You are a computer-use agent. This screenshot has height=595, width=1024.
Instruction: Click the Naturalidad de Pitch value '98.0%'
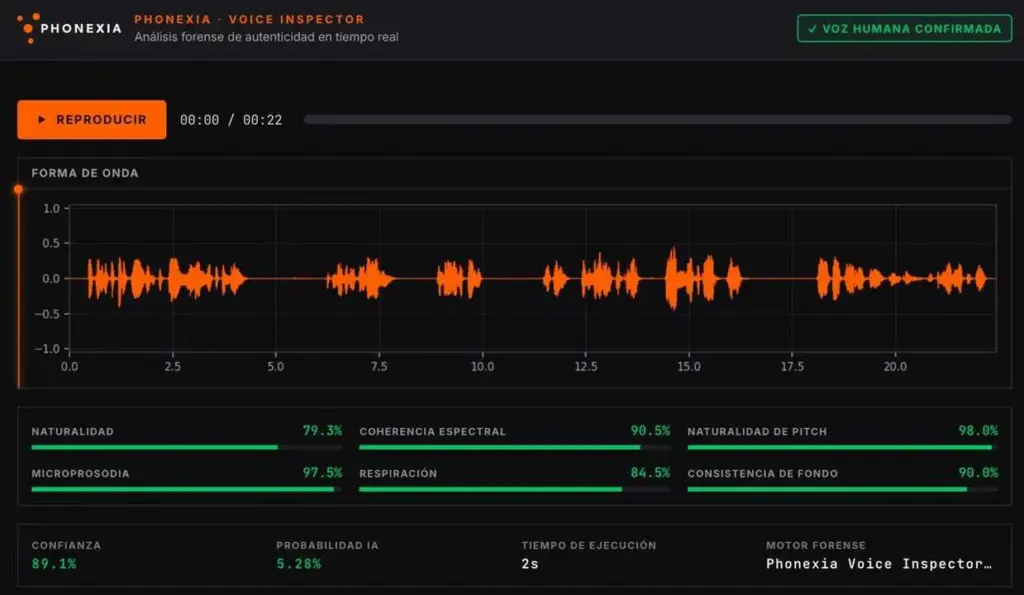click(x=978, y=431)
